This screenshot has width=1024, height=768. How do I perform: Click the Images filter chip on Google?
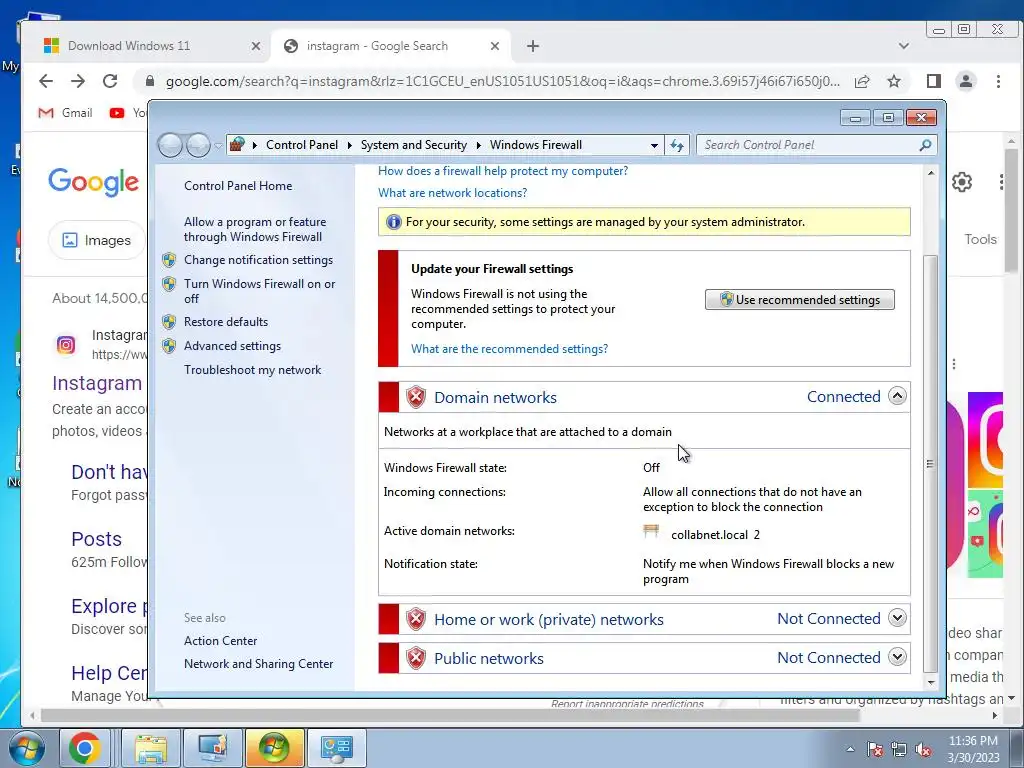pos(96,240)
